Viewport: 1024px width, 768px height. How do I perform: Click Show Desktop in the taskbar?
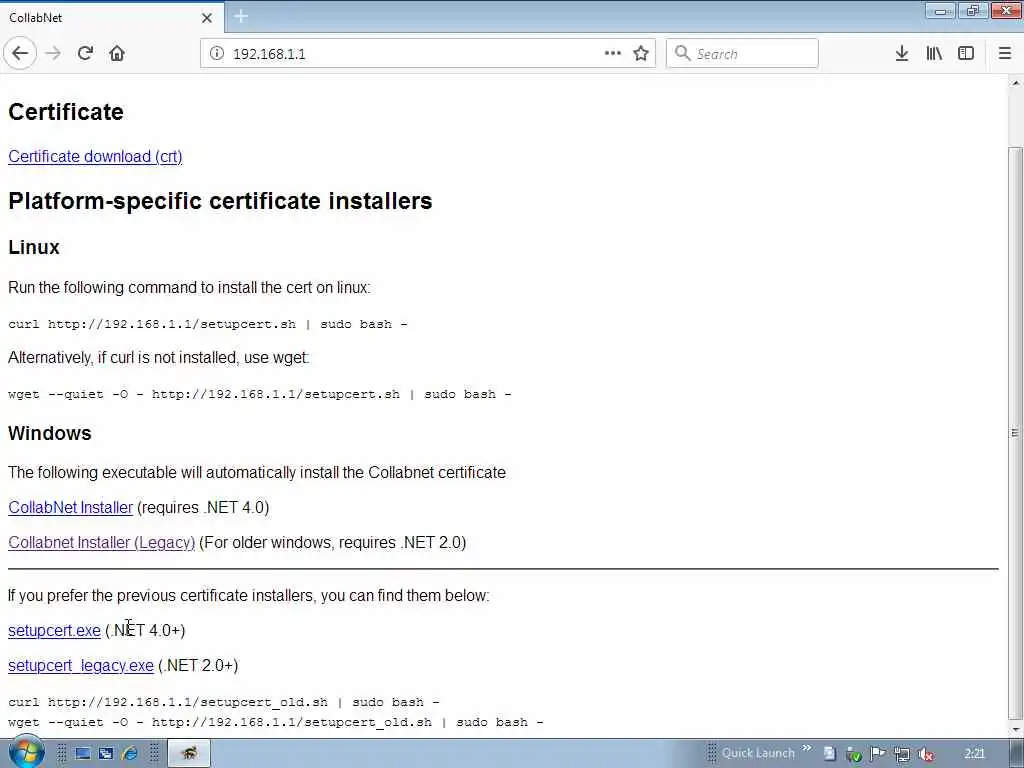(x=82, y=754)
